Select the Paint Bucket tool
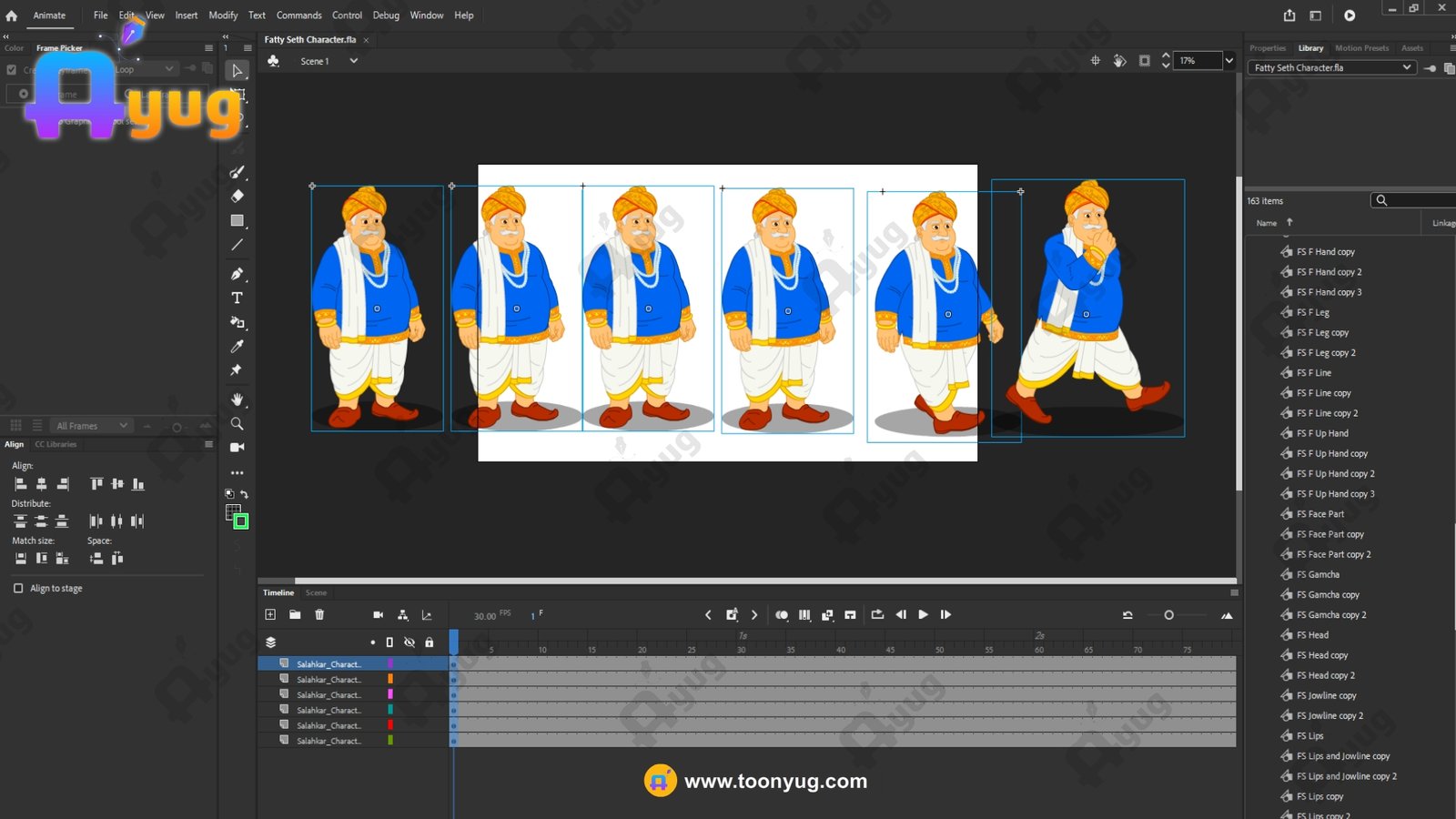Image resolution: width=1456 pixels, height=819 pixels. [x=238, y=322]
